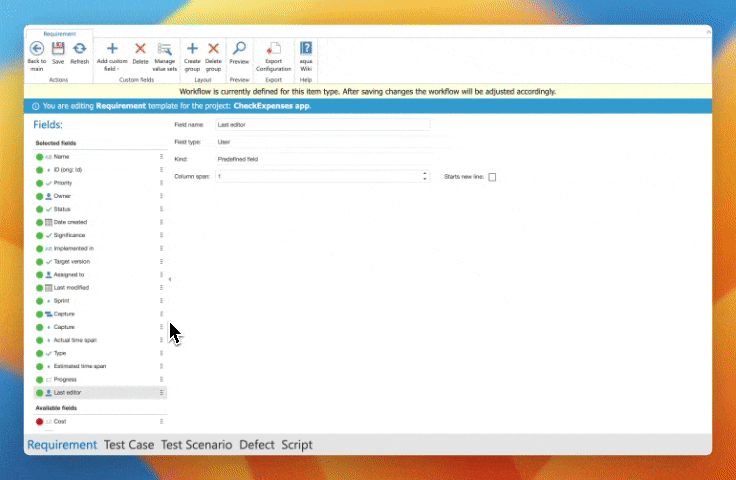Screen dimensions: 736x480
Task: Select the Date created field
Action: pyautogui.click(x=70, y=222)
